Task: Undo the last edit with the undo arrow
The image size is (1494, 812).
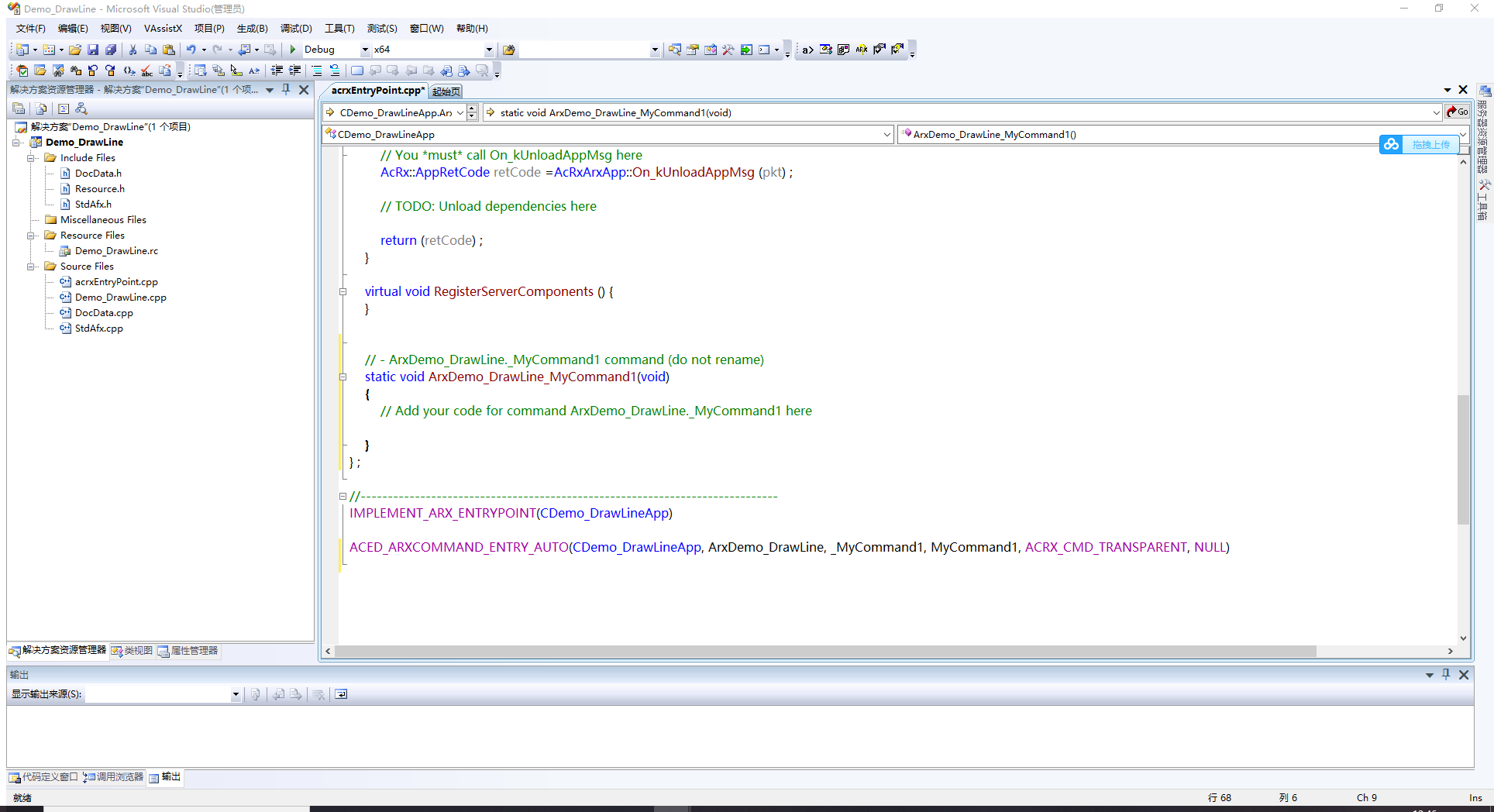Action: click(191, 50)
